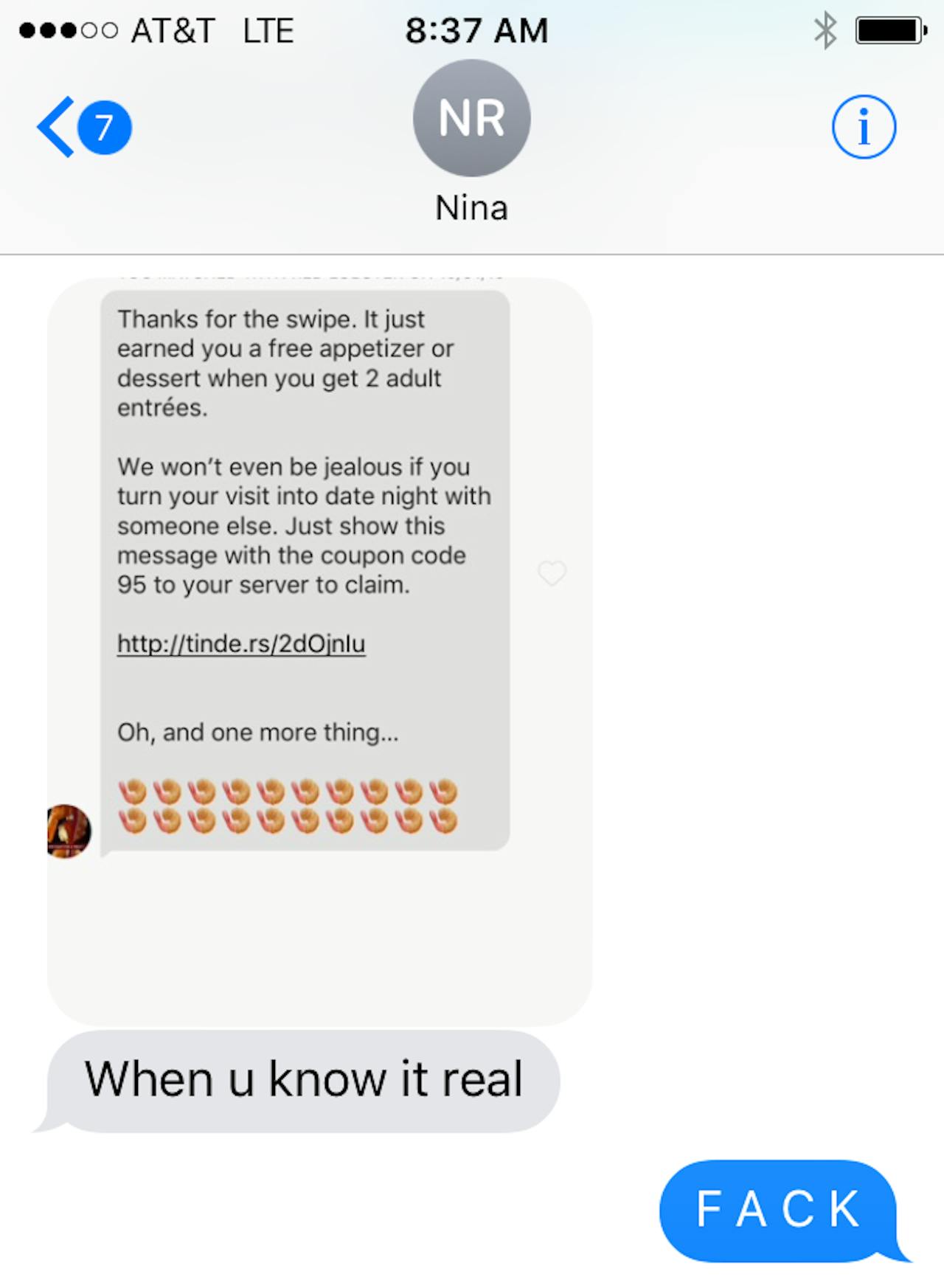Image resolution: width=944 pixels, height=1288 pixels.
Task: Tap the first row of shrimp emojis
Action: [288, 792]
